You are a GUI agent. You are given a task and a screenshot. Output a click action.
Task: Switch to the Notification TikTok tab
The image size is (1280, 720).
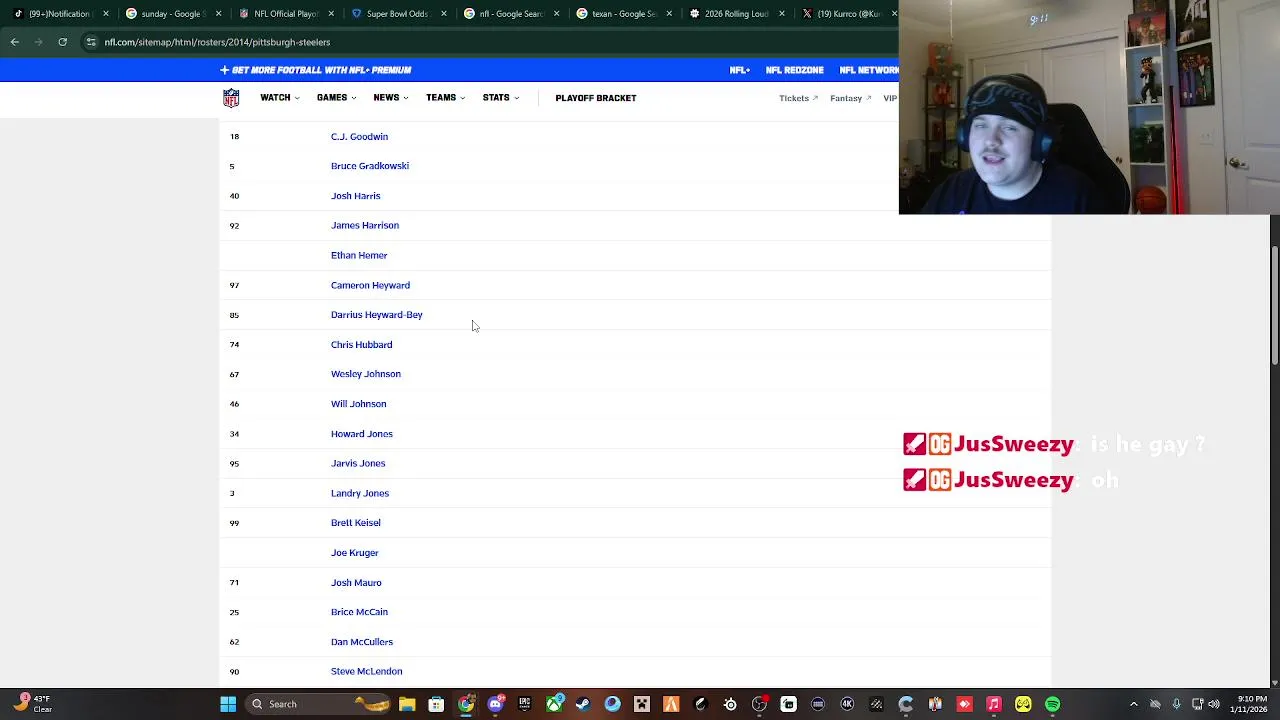point(58,14)
